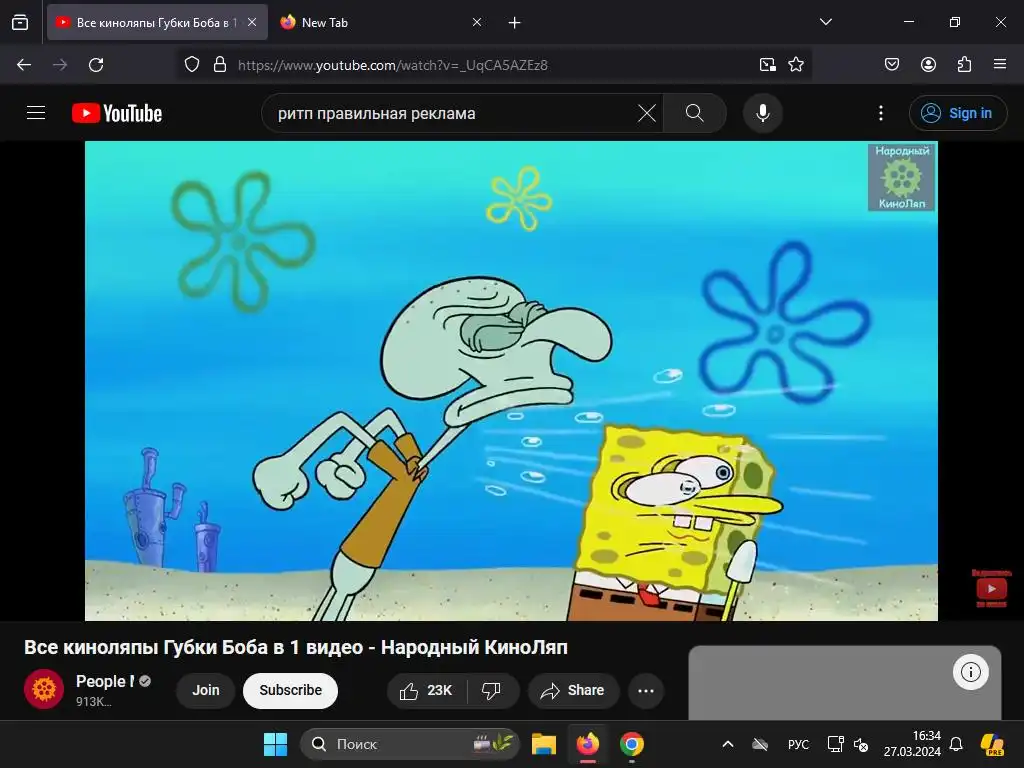The width and height of the screenshot is (1024, 768).
Task: Open info icon on the ad panel
Action: [970, 672]
